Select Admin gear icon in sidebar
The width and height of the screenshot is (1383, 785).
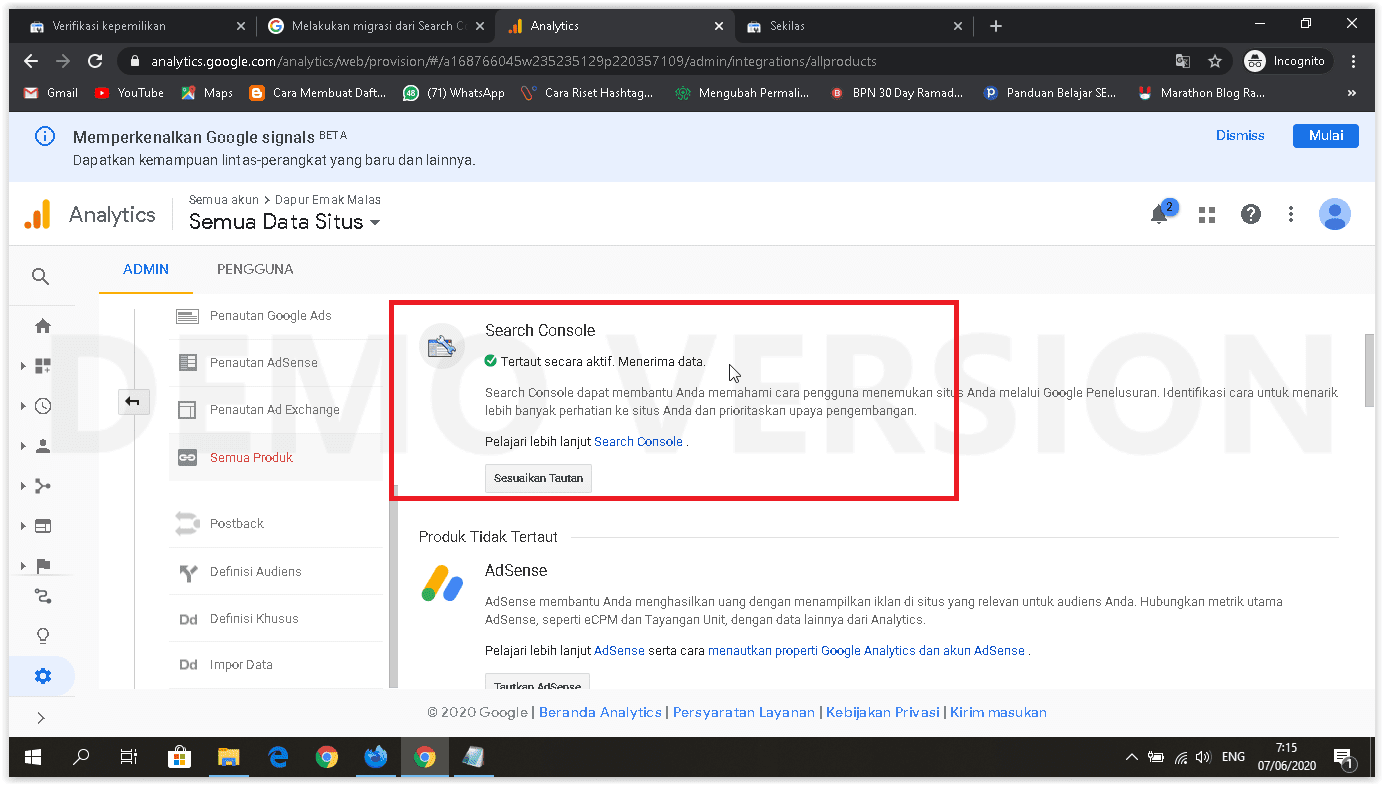coord(43,676)
